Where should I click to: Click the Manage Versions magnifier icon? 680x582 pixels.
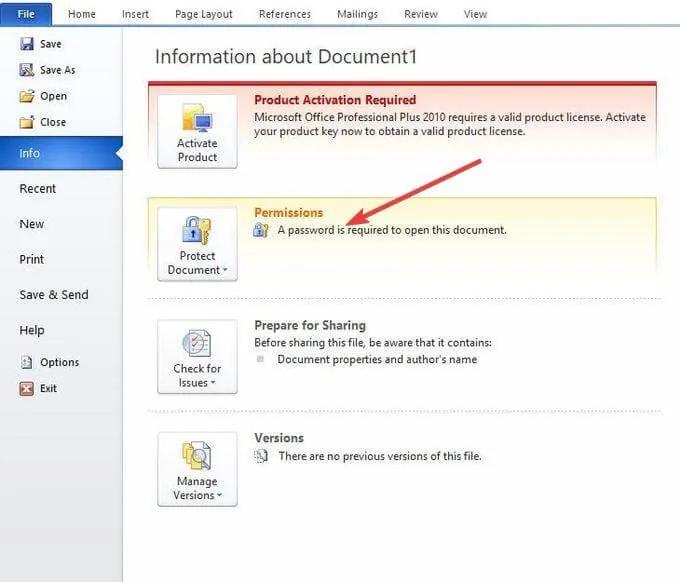(197, 455)
